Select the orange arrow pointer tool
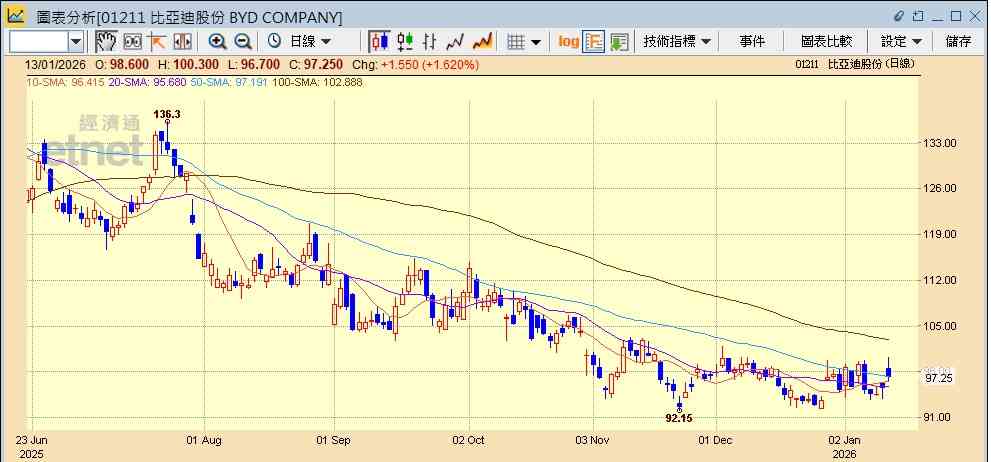 157,42
